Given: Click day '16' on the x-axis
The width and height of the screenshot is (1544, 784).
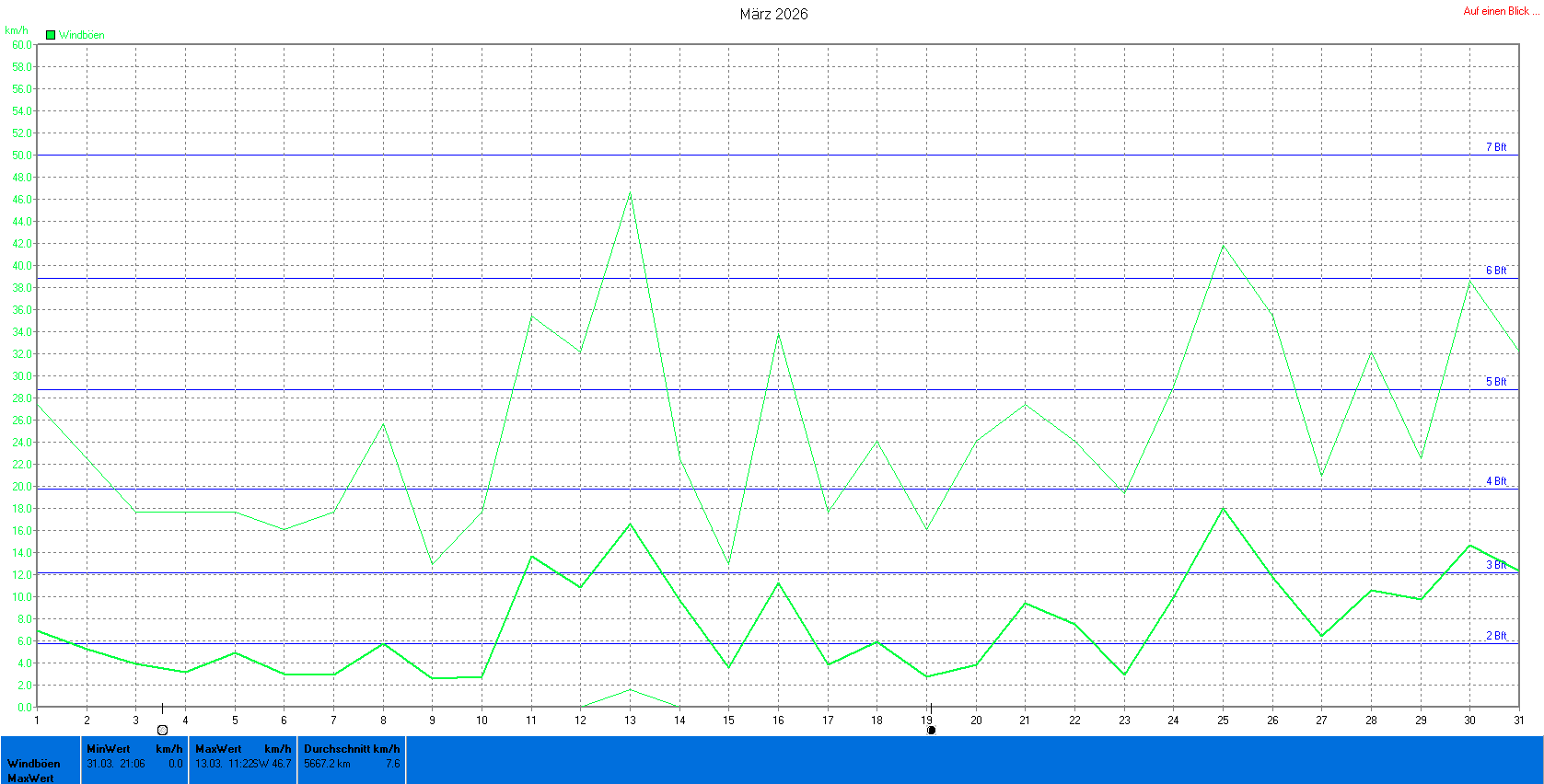Looking at the screenshot, I should 778,721.
